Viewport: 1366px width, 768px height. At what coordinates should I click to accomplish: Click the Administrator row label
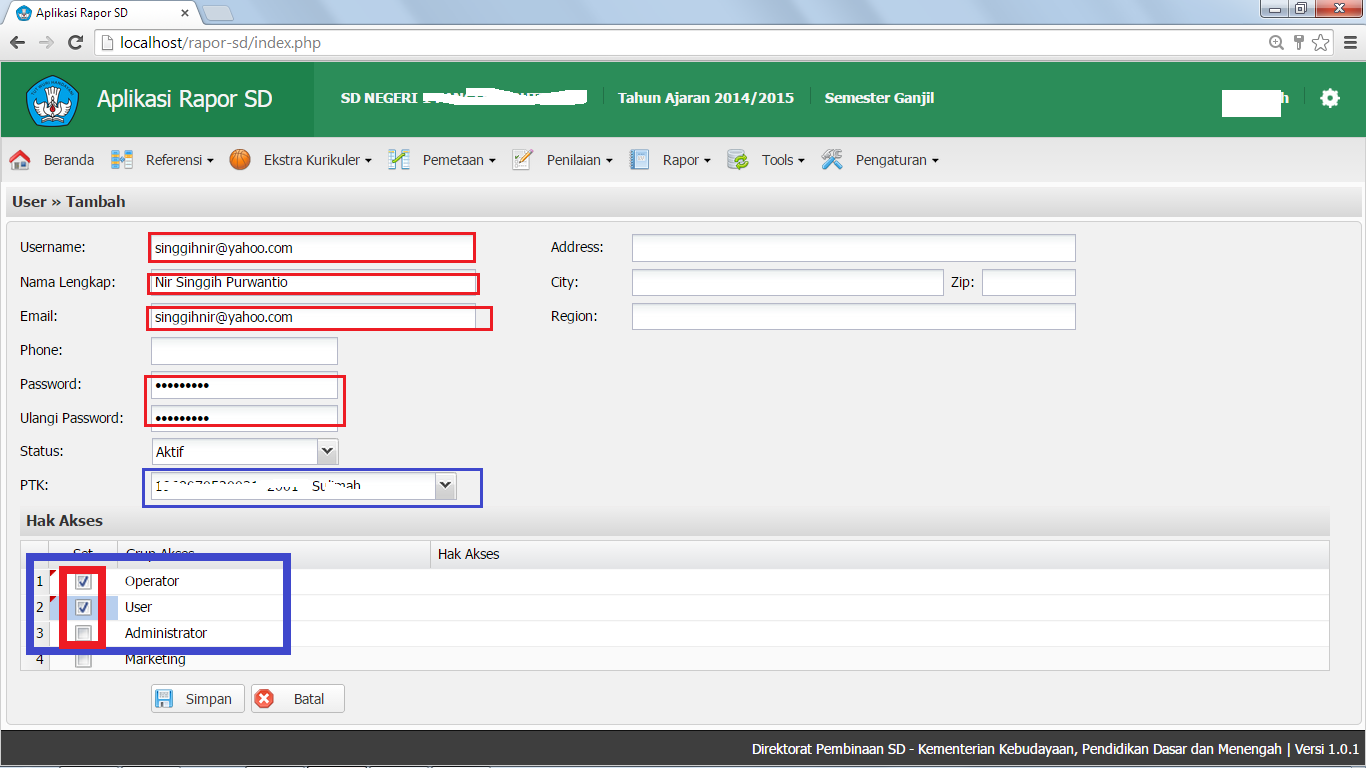[x=166, y=633]
